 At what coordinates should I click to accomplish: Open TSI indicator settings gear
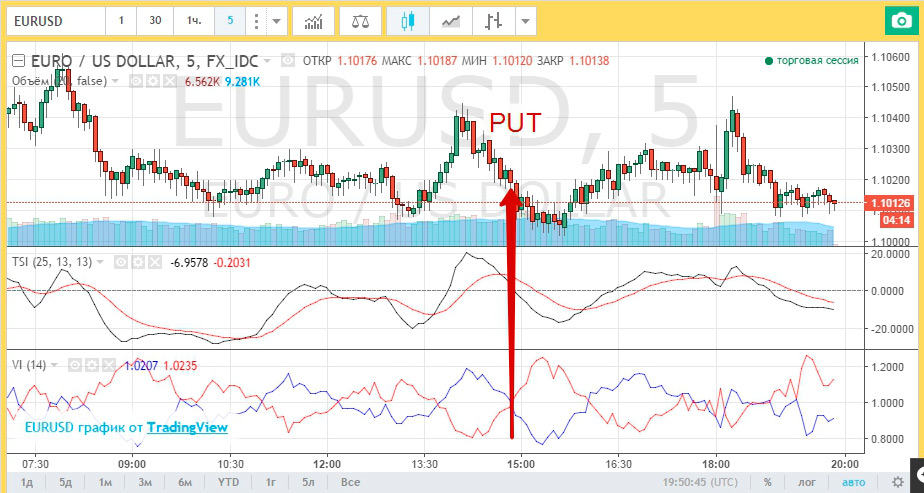[136, 261]
